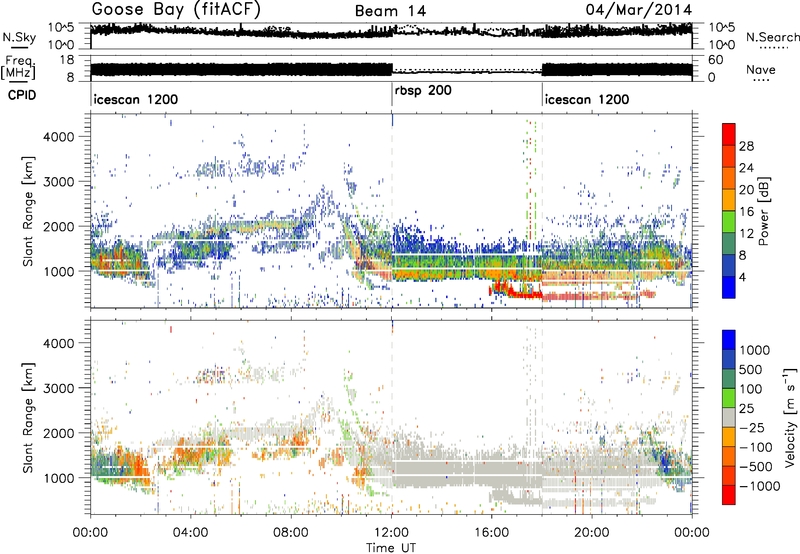
Task: Click the "20:00" time axis tick
Action: [592, 533]
